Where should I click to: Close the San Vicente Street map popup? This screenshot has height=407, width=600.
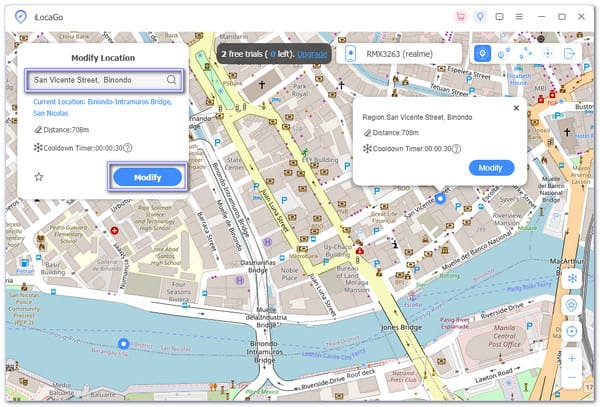point(516,107)
